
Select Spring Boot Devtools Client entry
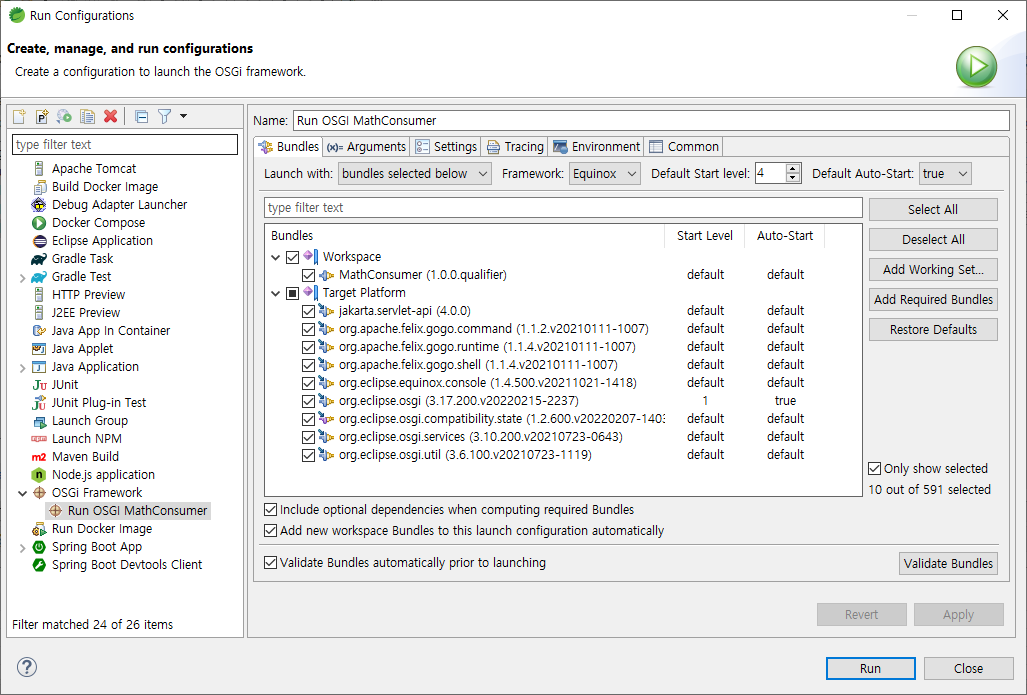click(x=127, y=565)
